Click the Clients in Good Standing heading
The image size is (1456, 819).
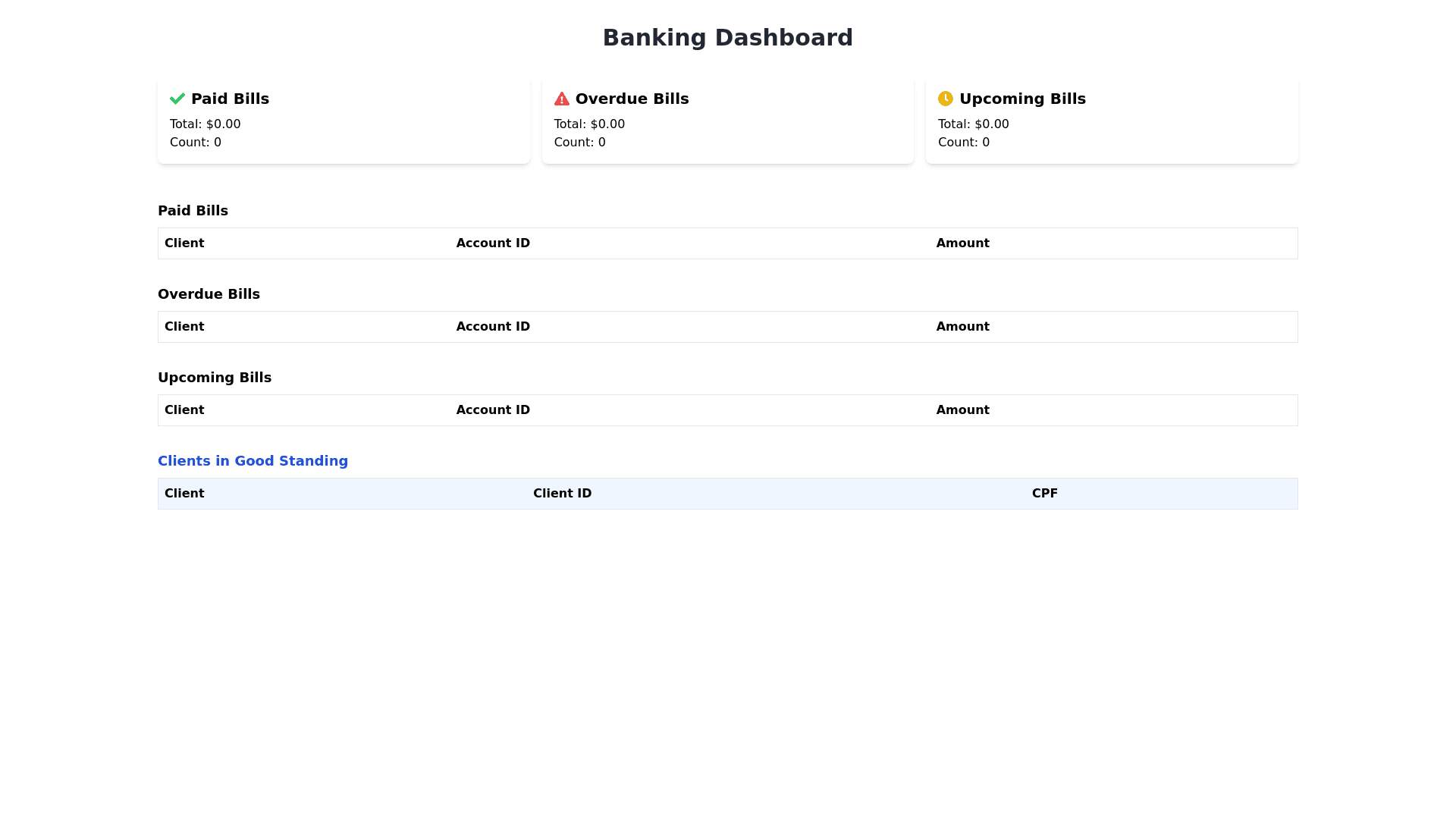tap(253, 461)
